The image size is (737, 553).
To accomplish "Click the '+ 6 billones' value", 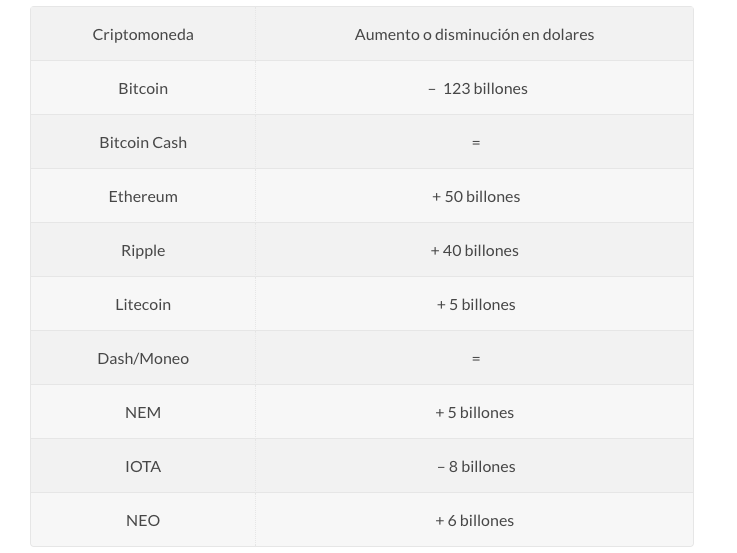I will (474, 521).
